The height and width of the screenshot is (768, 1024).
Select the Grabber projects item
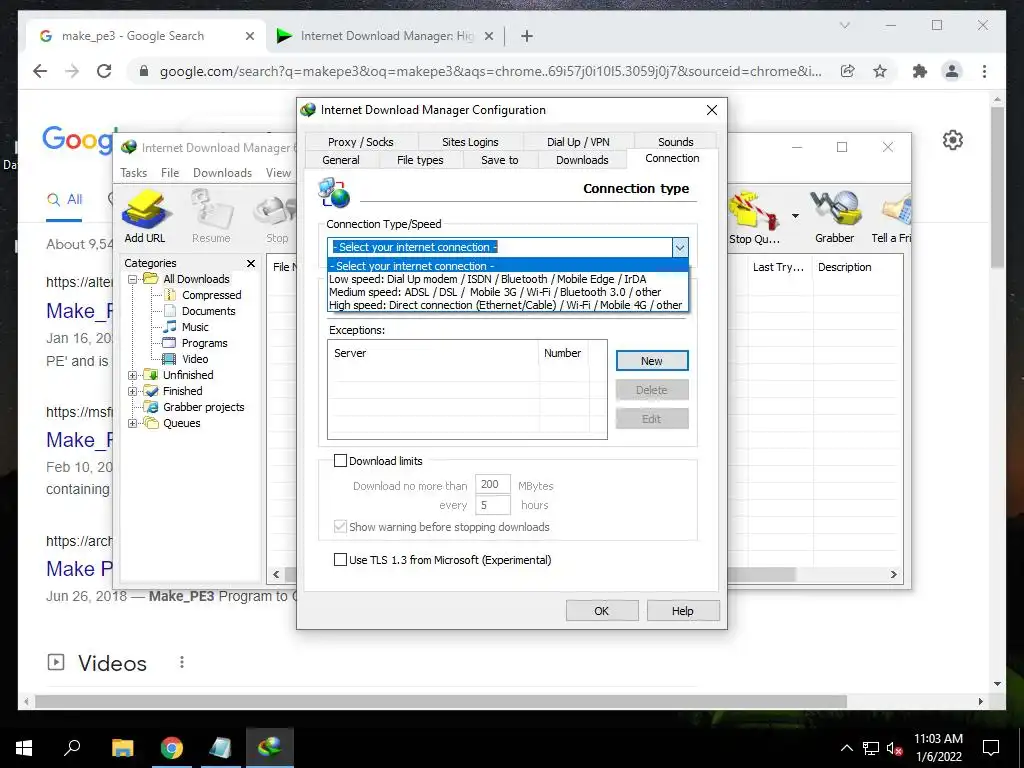[x=203, y=408]
